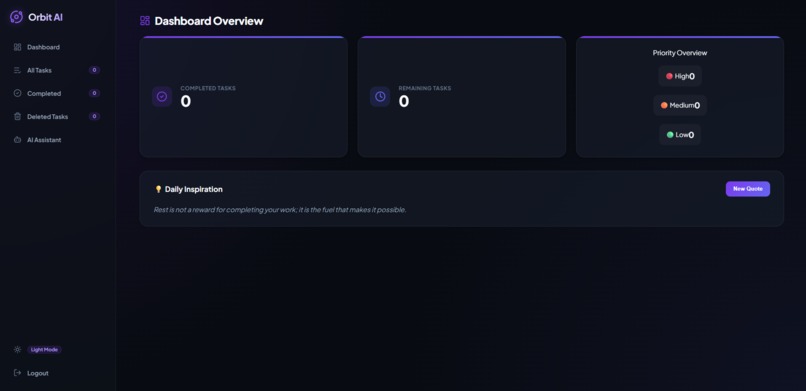Viewport: 806px width, 391px height.
Task: Click the High priority chip
Action: pyautogui.click(x=680, y=76)
